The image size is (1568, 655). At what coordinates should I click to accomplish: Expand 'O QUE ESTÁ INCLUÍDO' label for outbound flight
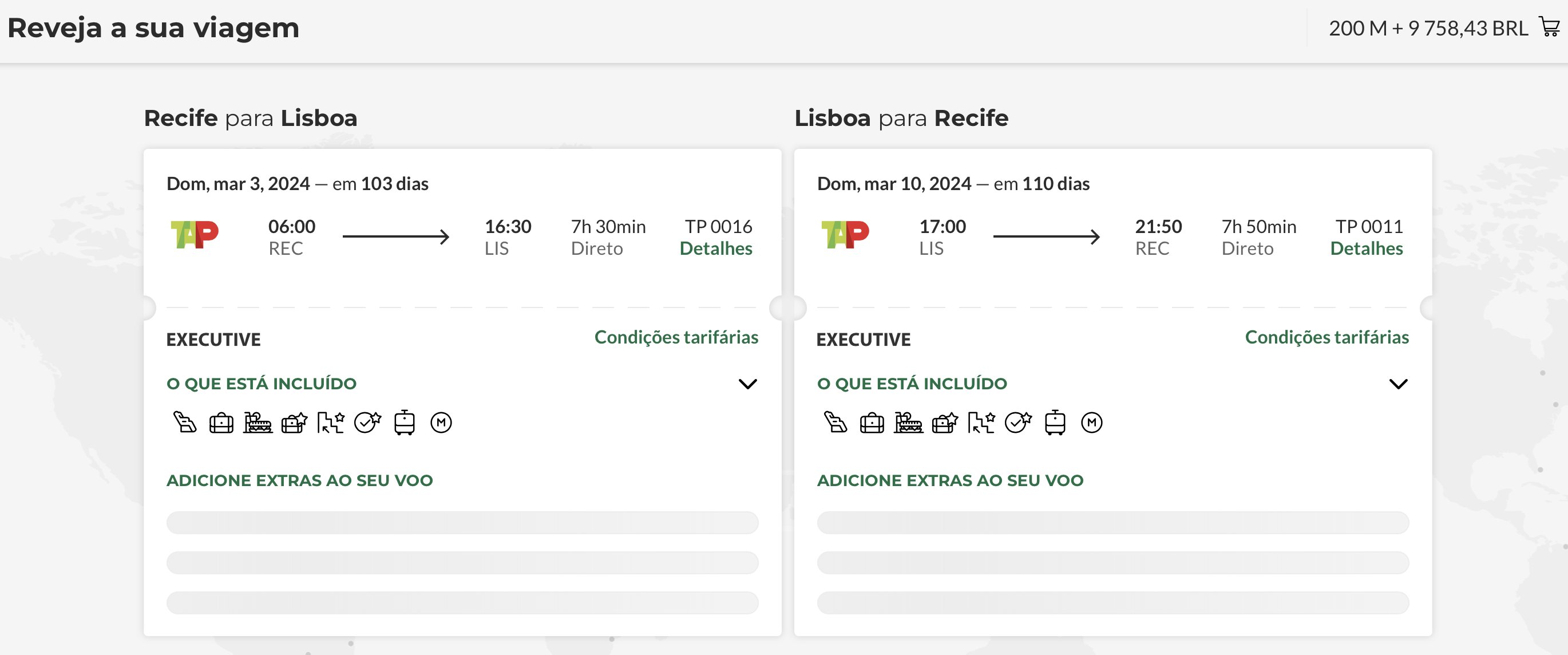pyautogui.click(x=262, y=384)
